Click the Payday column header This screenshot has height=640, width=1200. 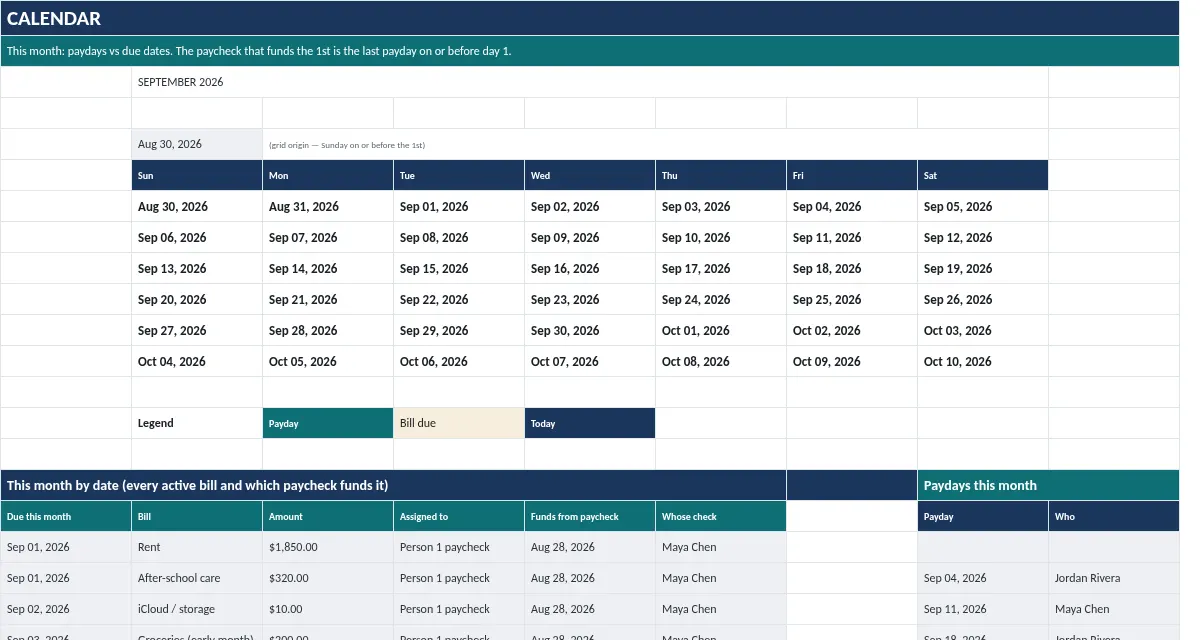983,516
